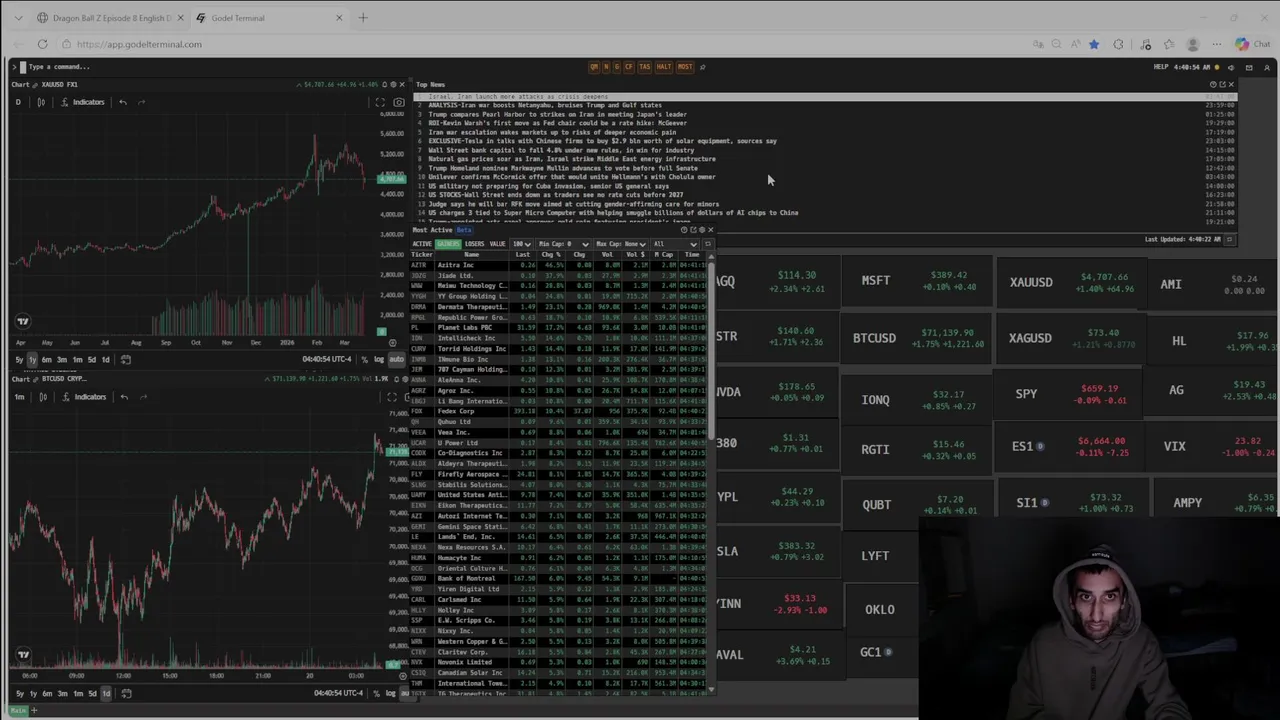
Task: Open the 100 rows count dropdown
Action: (x=522, y=244)
